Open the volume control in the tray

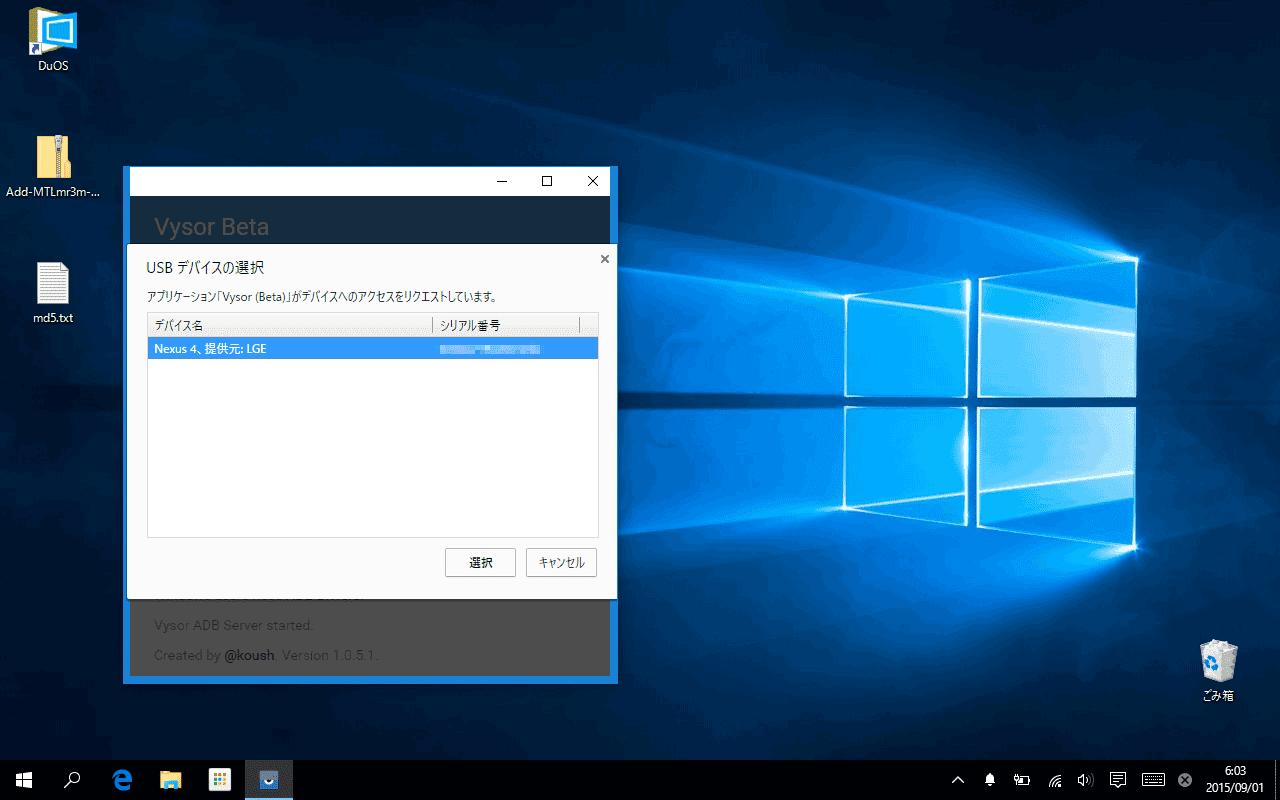[1085, 780]
